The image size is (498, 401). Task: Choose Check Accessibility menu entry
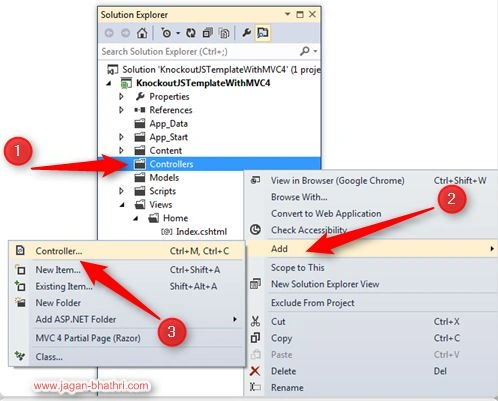click(371, 230)
